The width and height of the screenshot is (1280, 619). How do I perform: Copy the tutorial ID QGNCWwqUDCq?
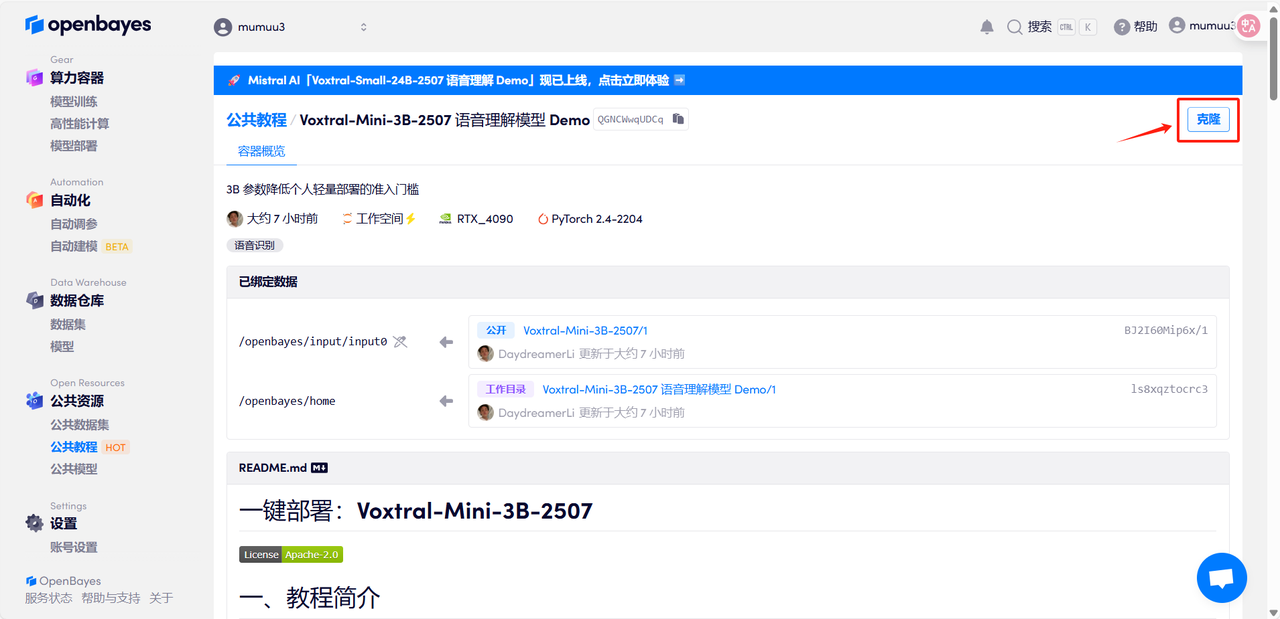[678, 119]
